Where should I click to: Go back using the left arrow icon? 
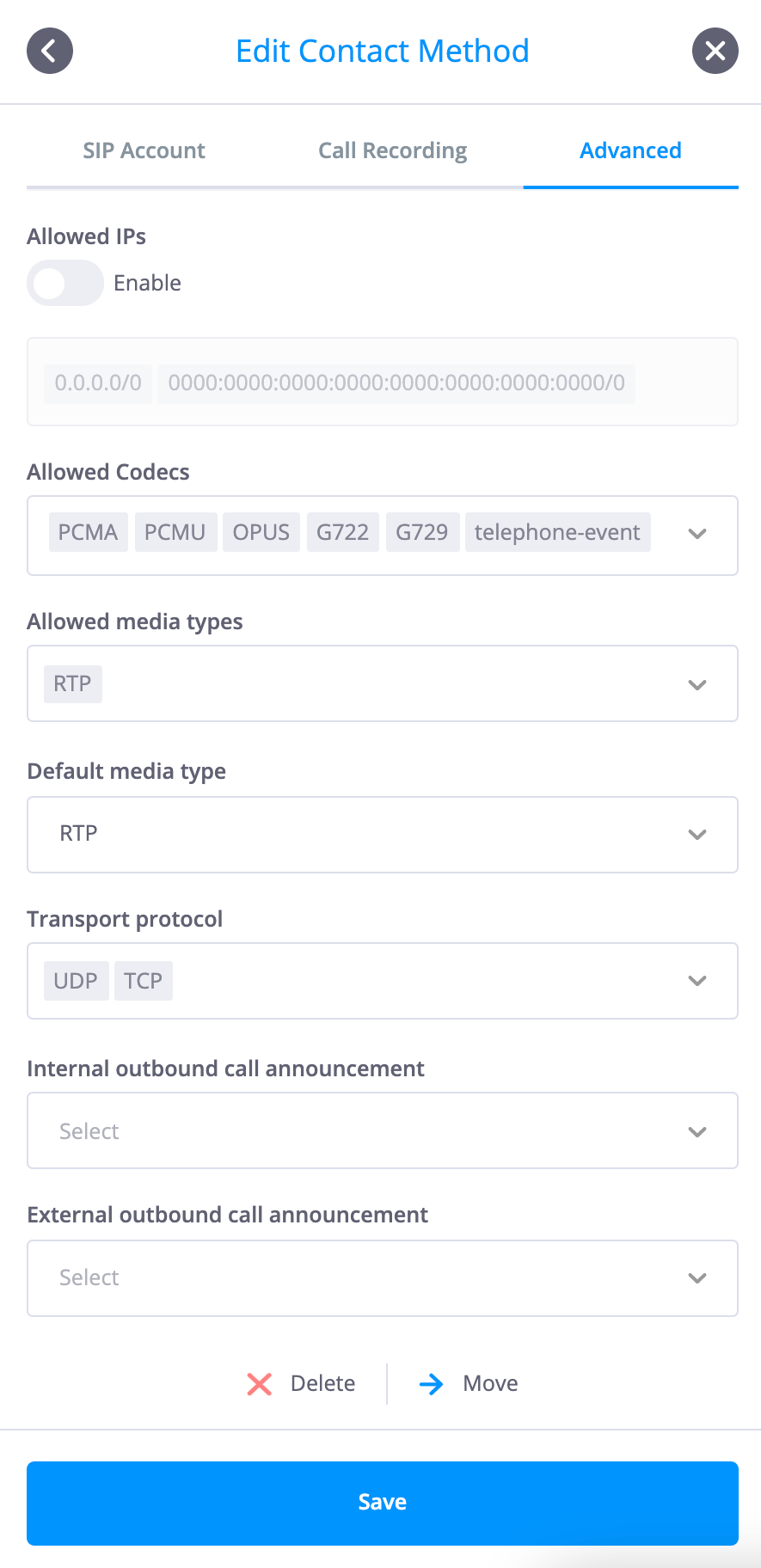pyautogui.click(x=50, y=51)
